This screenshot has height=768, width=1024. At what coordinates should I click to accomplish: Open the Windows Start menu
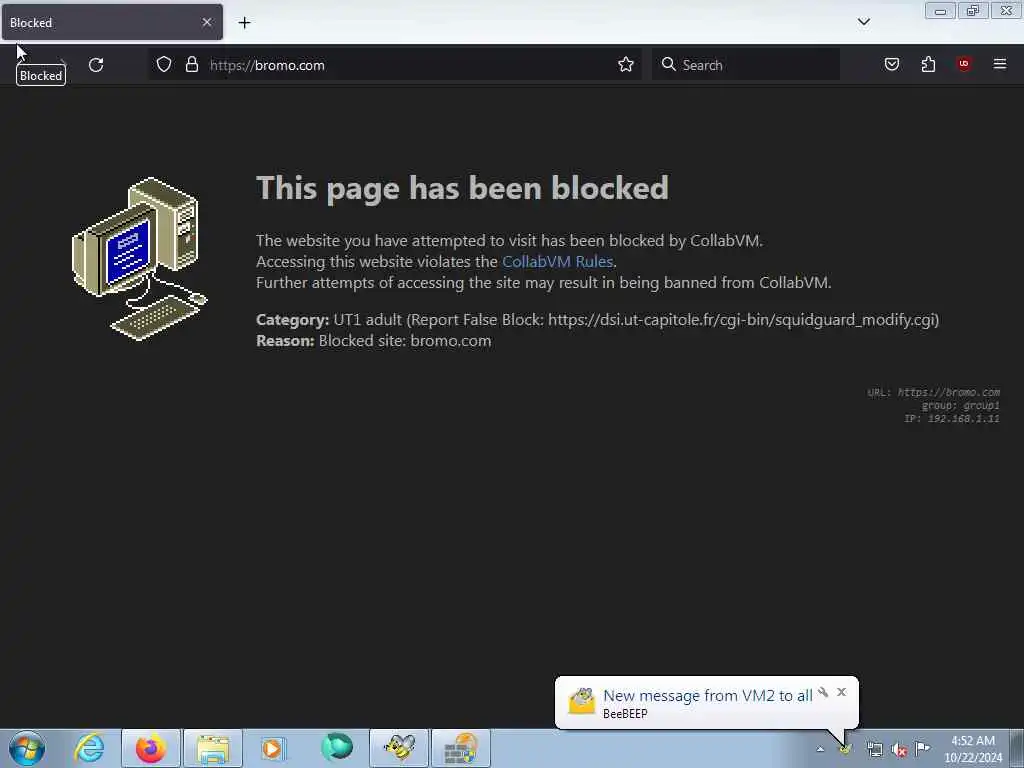[27, 748]
